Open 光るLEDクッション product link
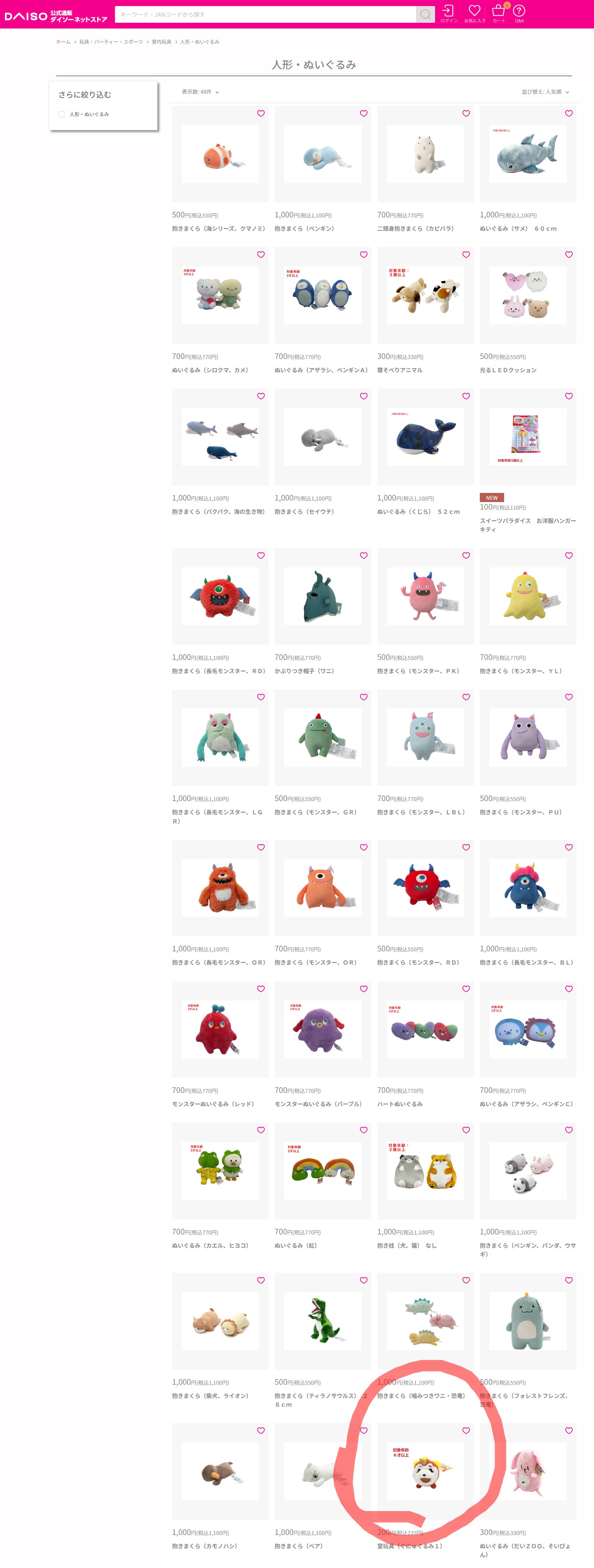This screenshot has height=1568, width=594. click(x=508, y=370)
